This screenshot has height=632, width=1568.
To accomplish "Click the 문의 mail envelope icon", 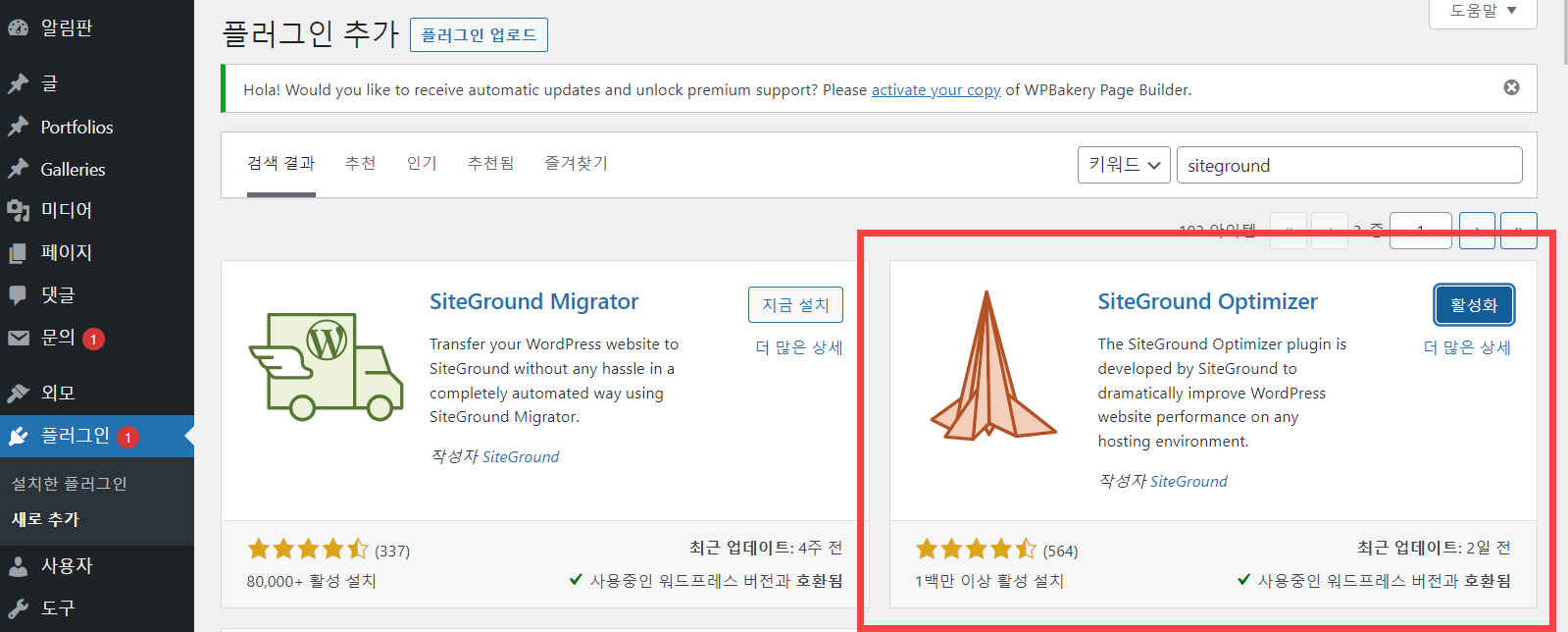I will pos(19,338).
